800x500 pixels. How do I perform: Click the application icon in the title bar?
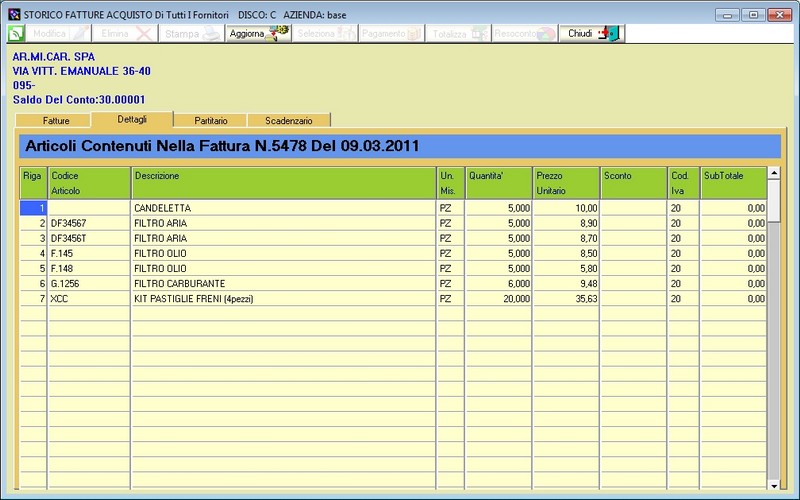coord(14,14)
